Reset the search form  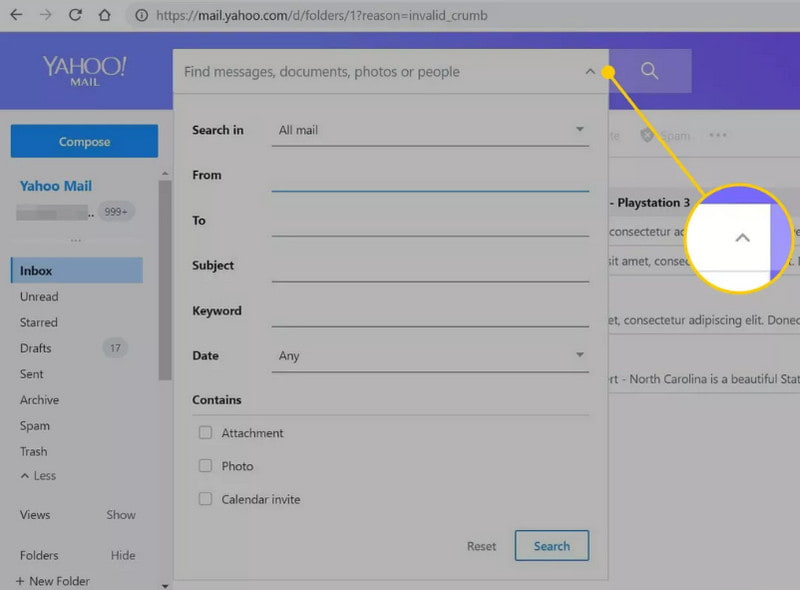481,546
